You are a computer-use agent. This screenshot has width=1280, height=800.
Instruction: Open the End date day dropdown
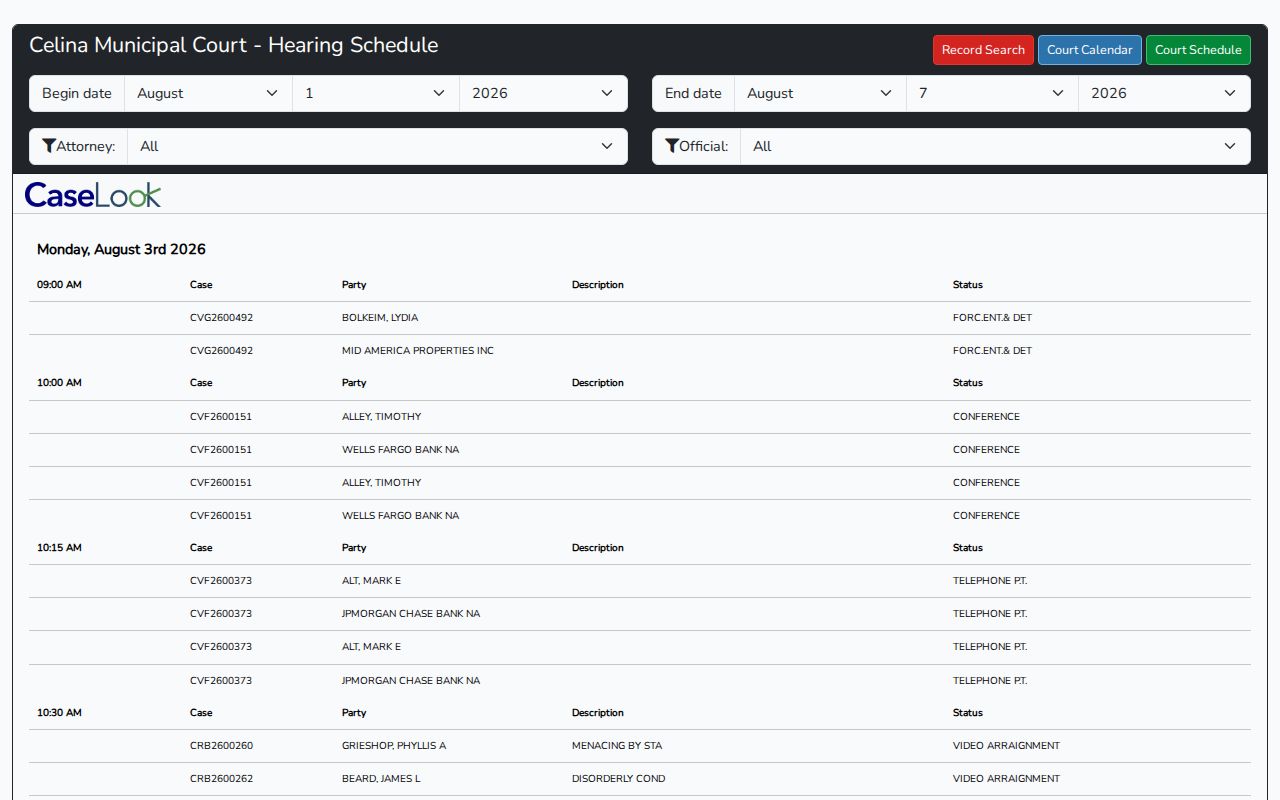(x=992, y=93)
